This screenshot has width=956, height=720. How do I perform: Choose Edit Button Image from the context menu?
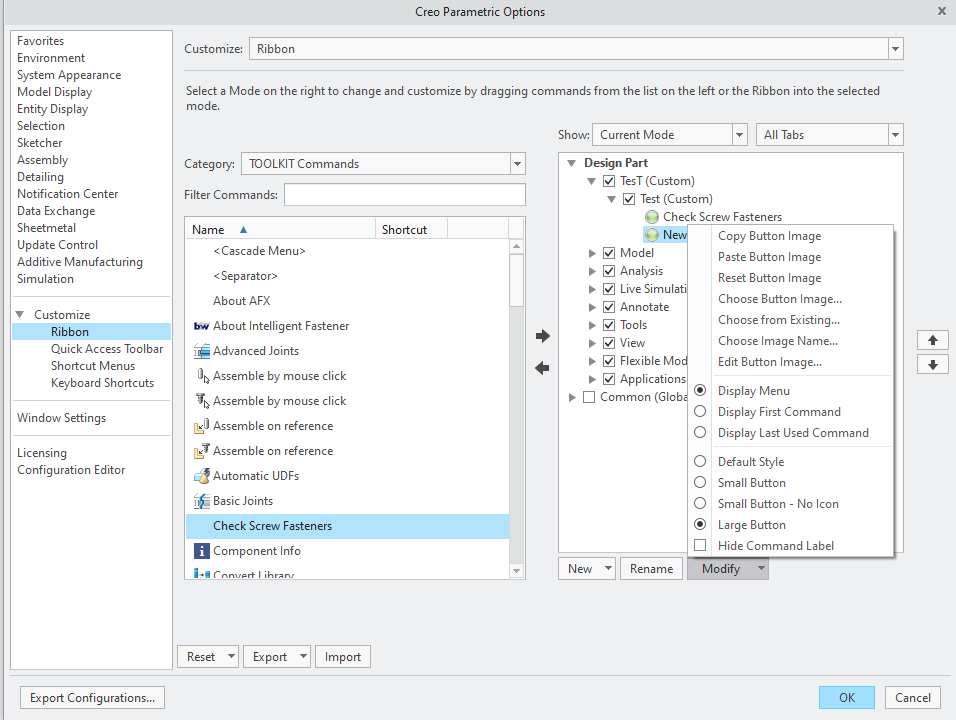[769, 361]
